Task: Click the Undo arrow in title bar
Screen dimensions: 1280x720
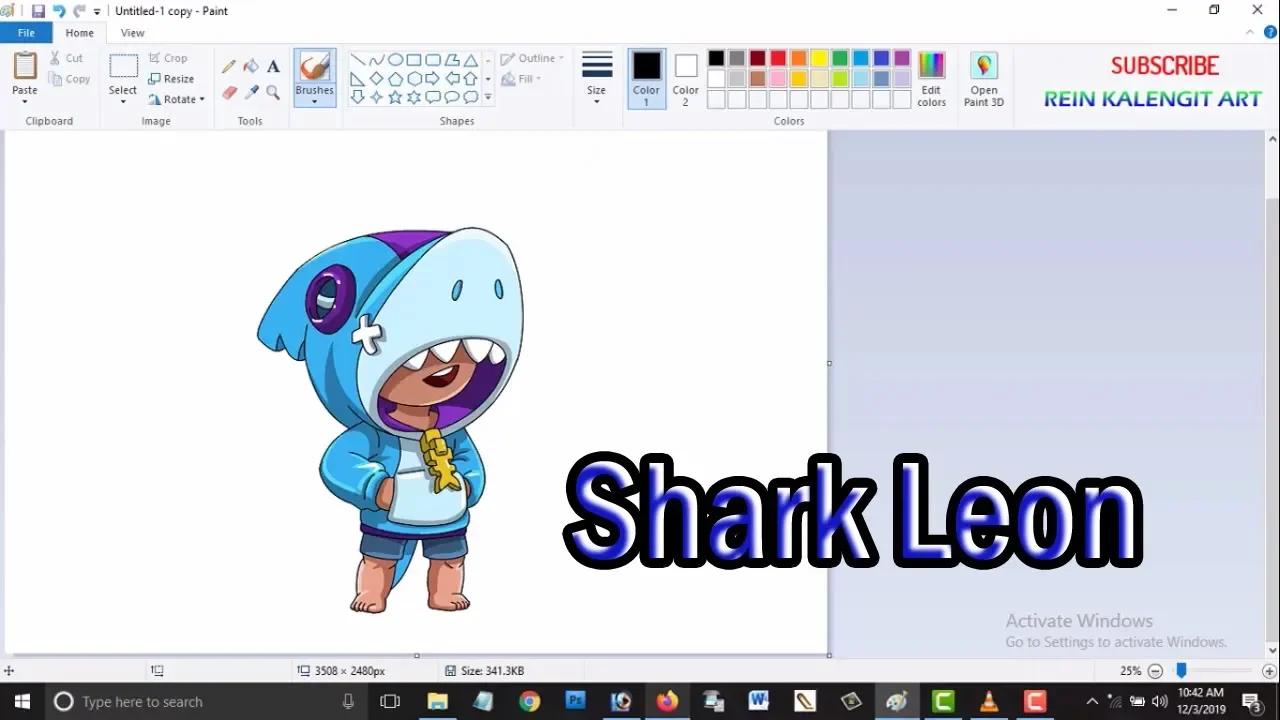Action: click(x=58, y=11)
